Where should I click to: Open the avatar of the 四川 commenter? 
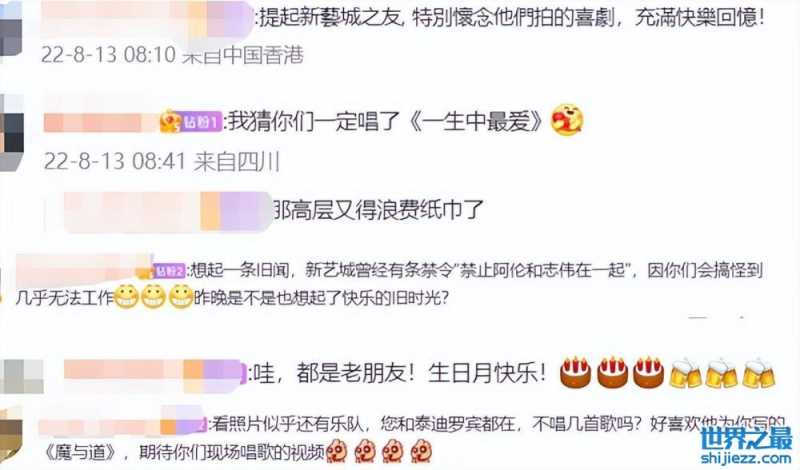(11, 132)
